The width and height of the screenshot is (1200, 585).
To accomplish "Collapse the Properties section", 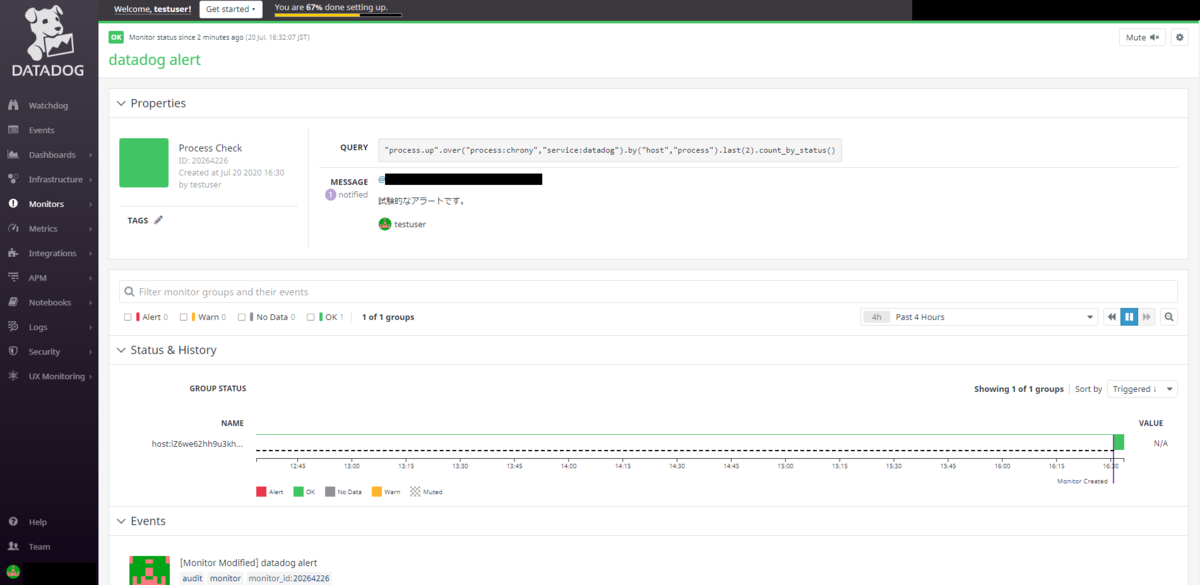I will (x=122, y=103).
